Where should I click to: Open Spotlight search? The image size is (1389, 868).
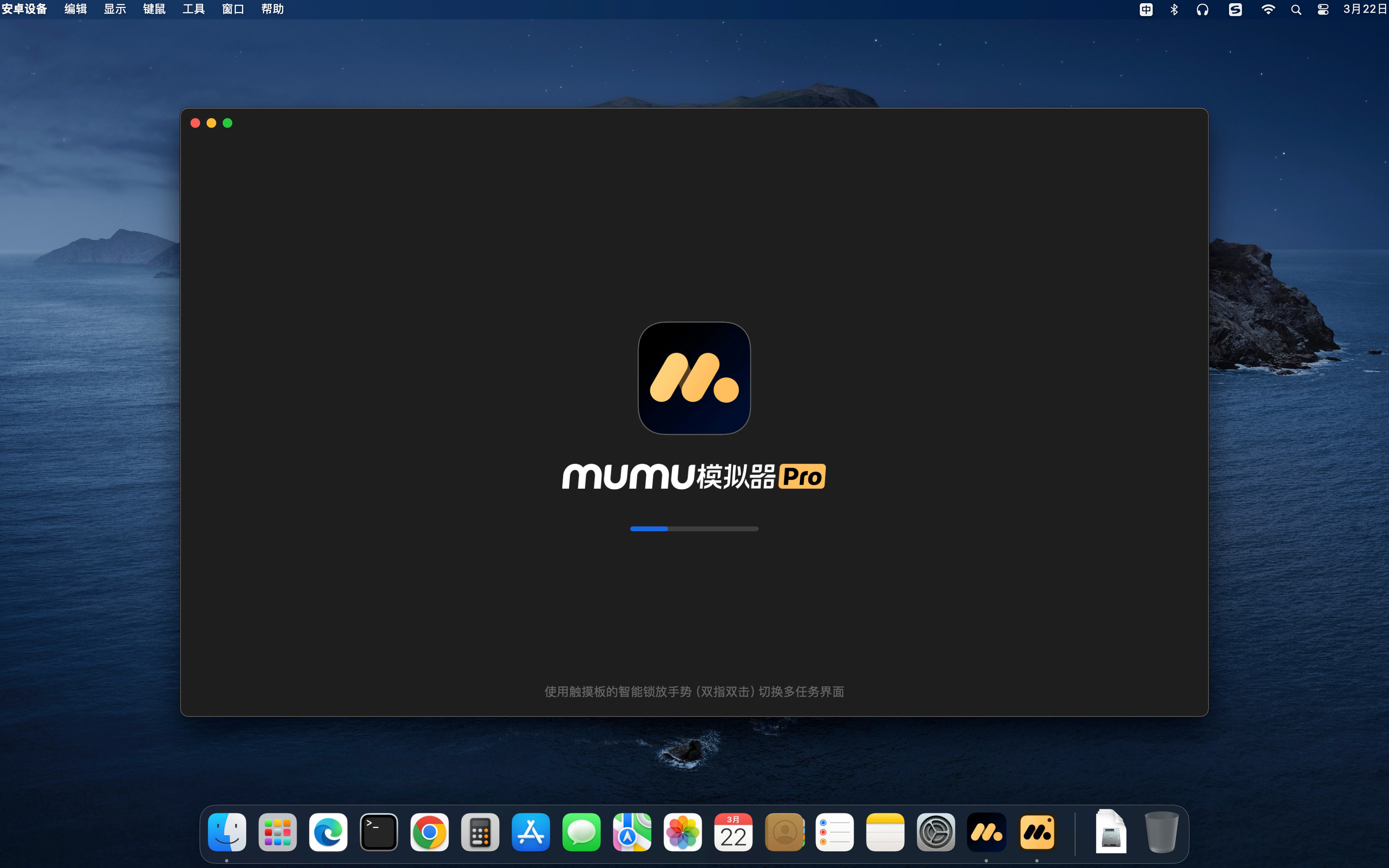click(1296, 9)
